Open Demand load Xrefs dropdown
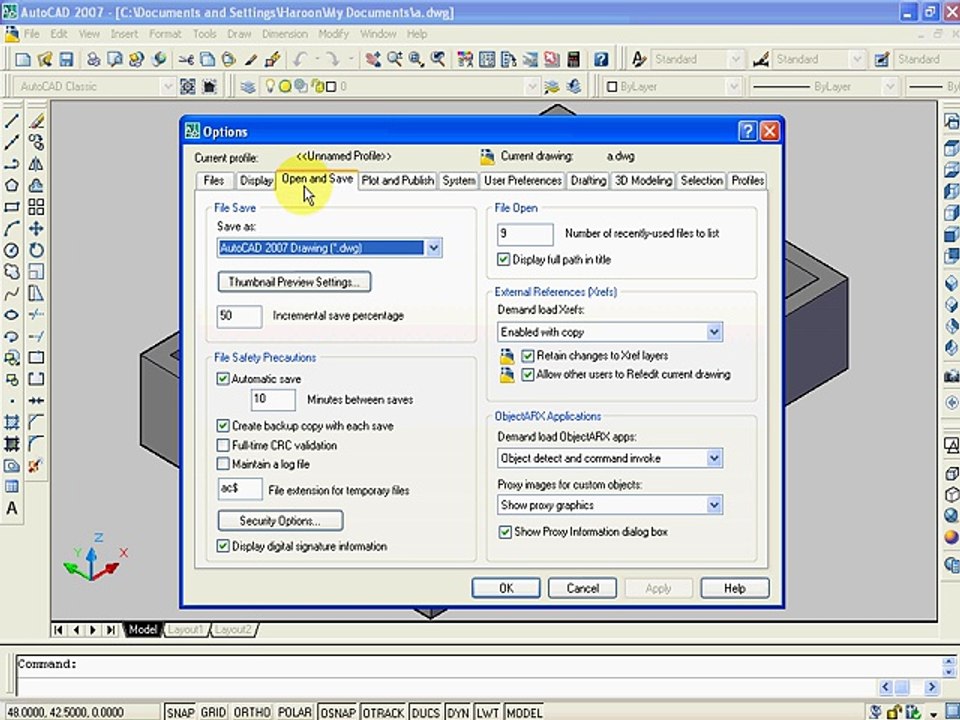Screen dimensions: 960x720 [x=714, y=332]
